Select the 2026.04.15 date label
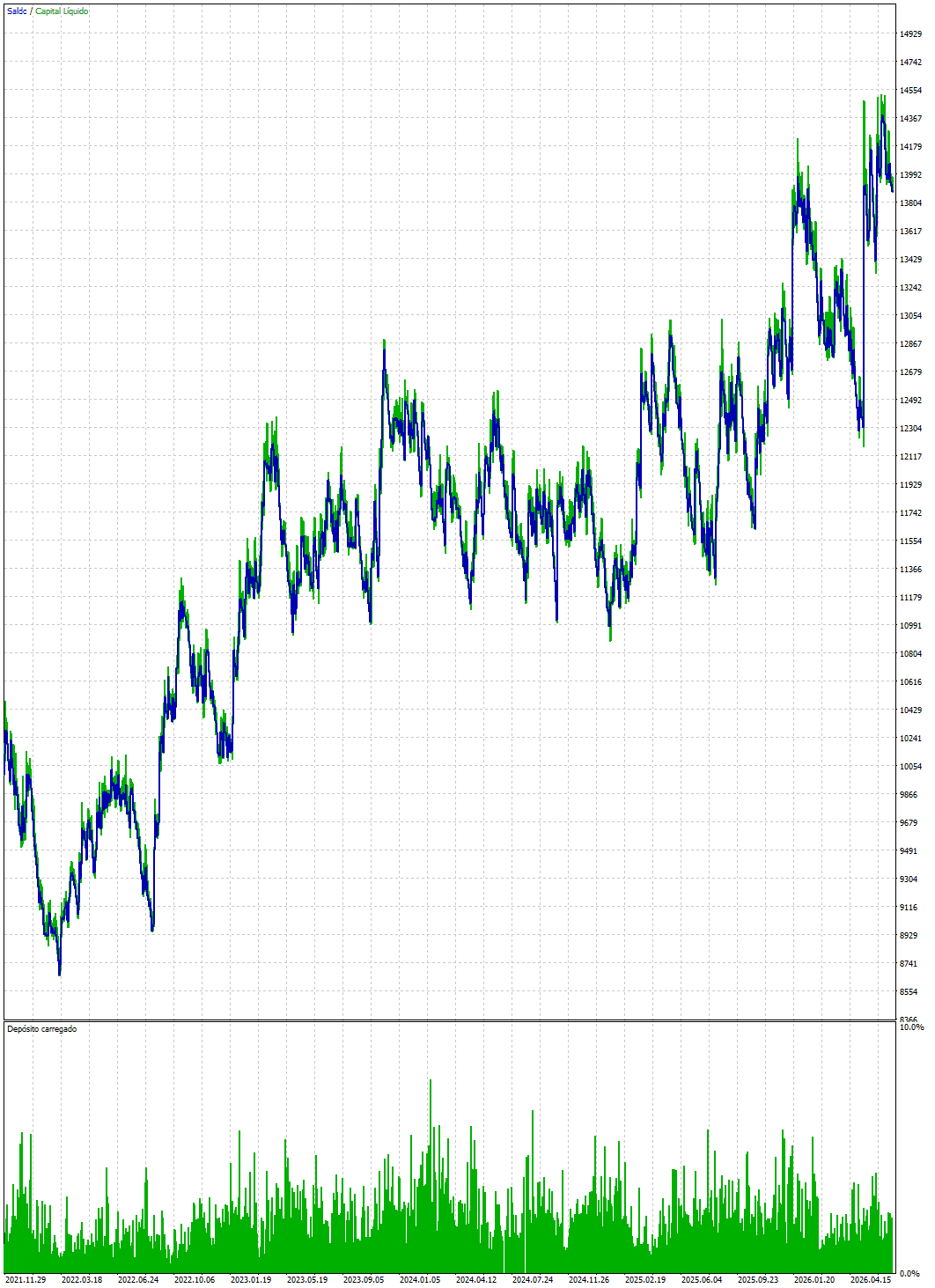Image resolution: width=935 pixels, height=1288 pixels. pyautogui.click(x=871, y=1280)
